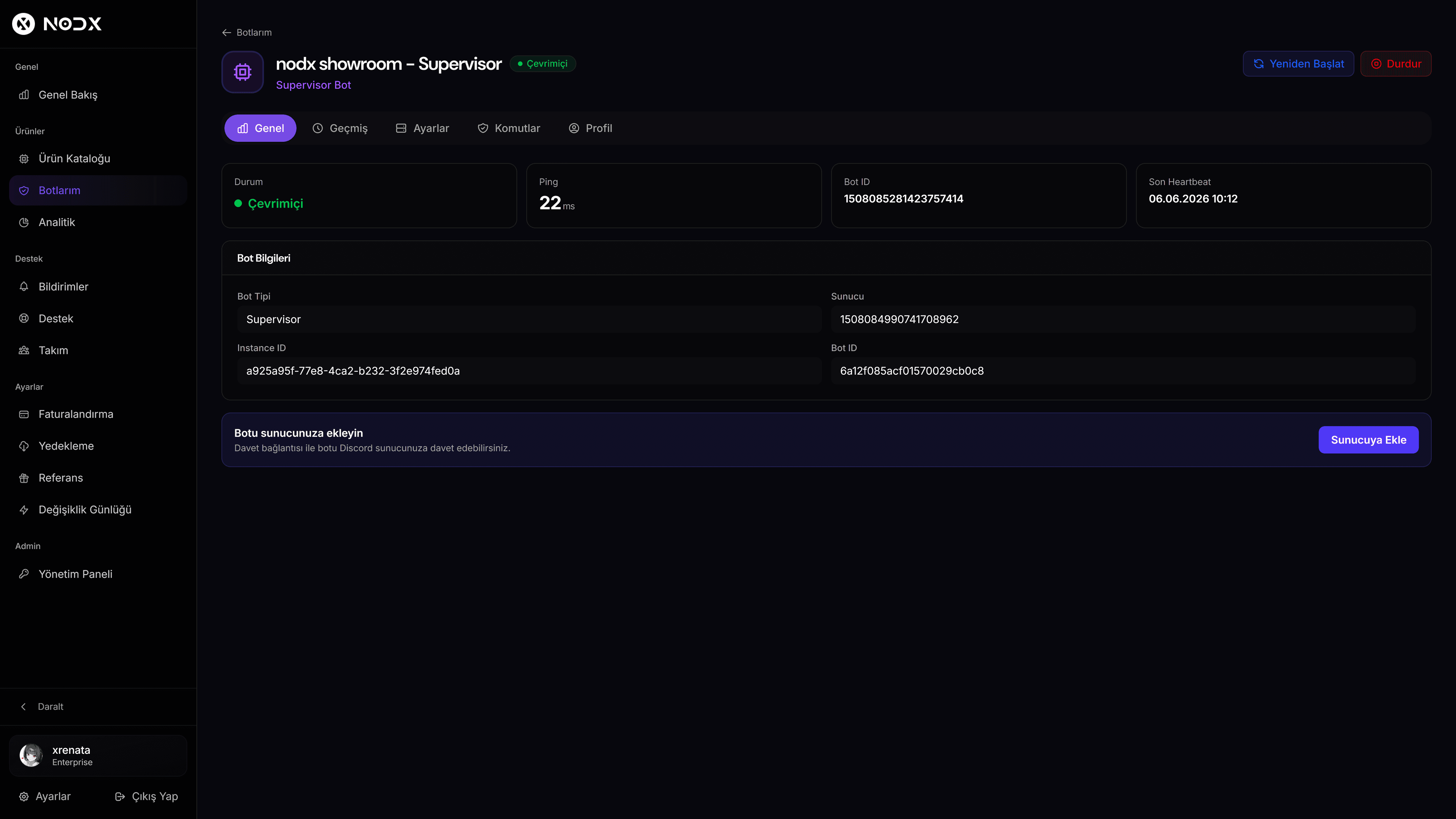Click the Ayarlar tab server icon
The height and width of the screenshot is (819, 1456).
(401, 128)
